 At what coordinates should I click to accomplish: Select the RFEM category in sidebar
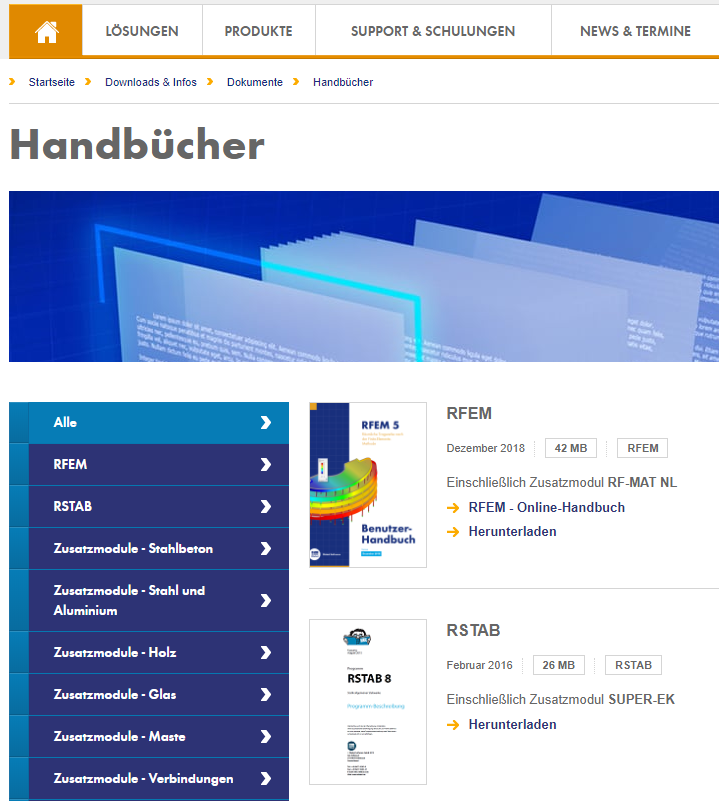(149, 464)
